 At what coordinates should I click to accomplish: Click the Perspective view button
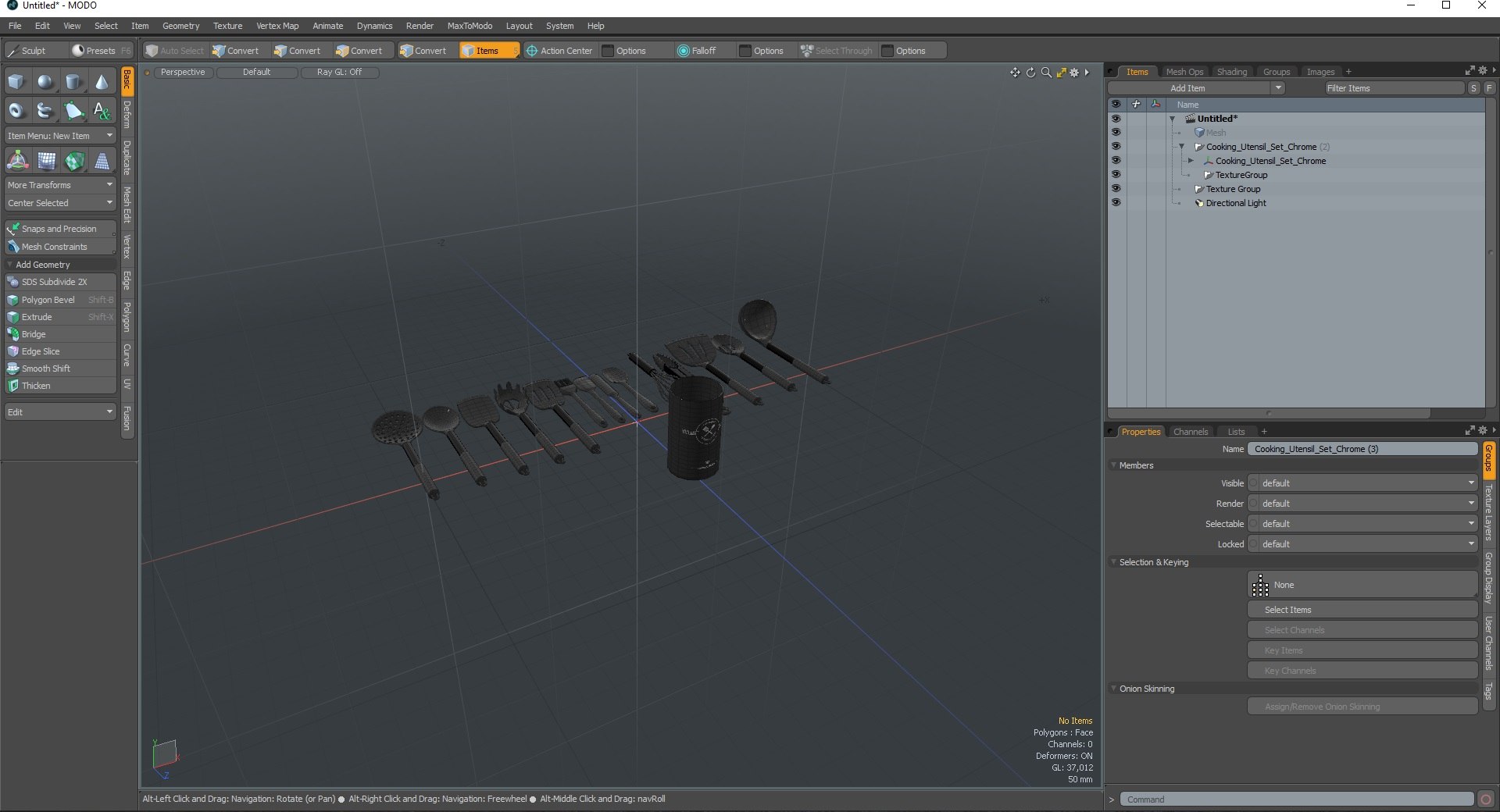183,72
